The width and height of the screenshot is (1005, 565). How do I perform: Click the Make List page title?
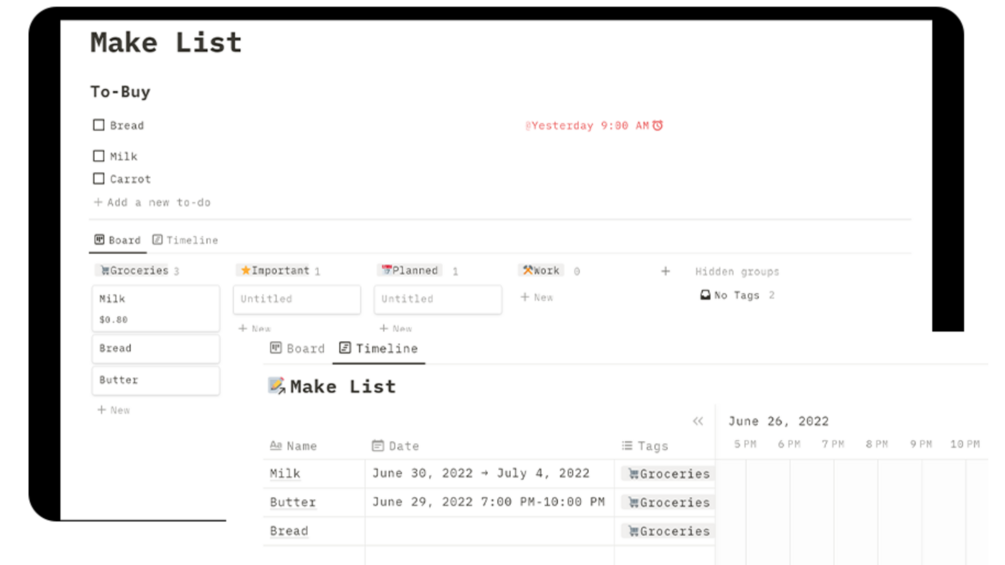[x=166, y=42]
